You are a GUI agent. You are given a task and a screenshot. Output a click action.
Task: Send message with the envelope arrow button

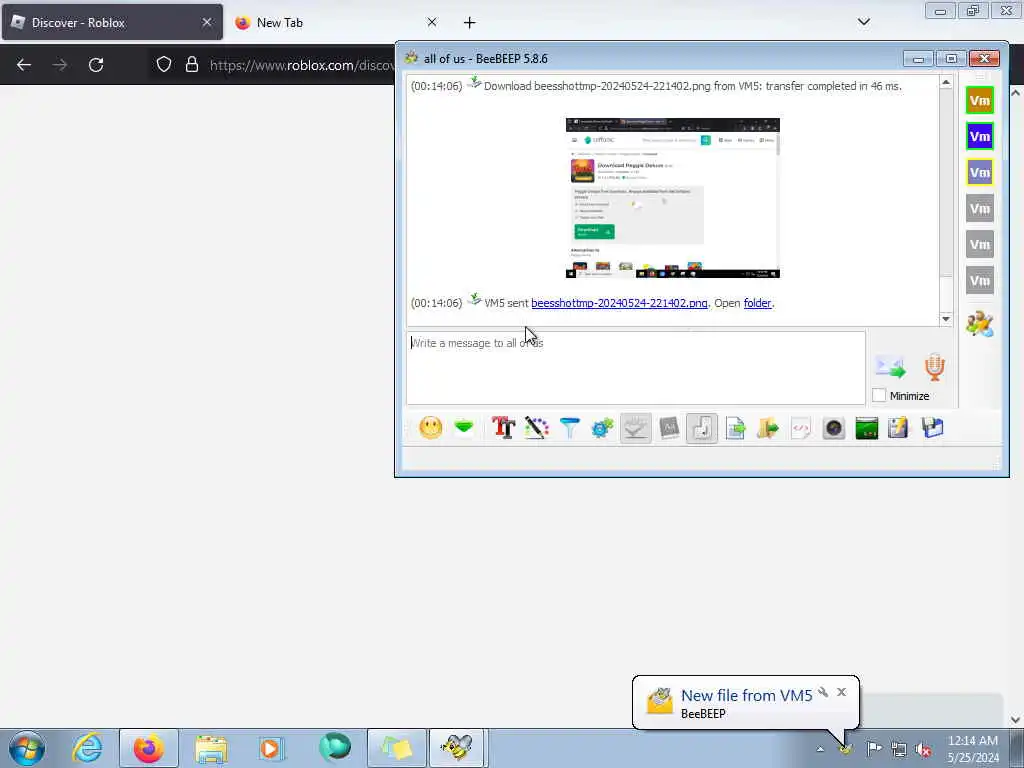coord(891,367)
